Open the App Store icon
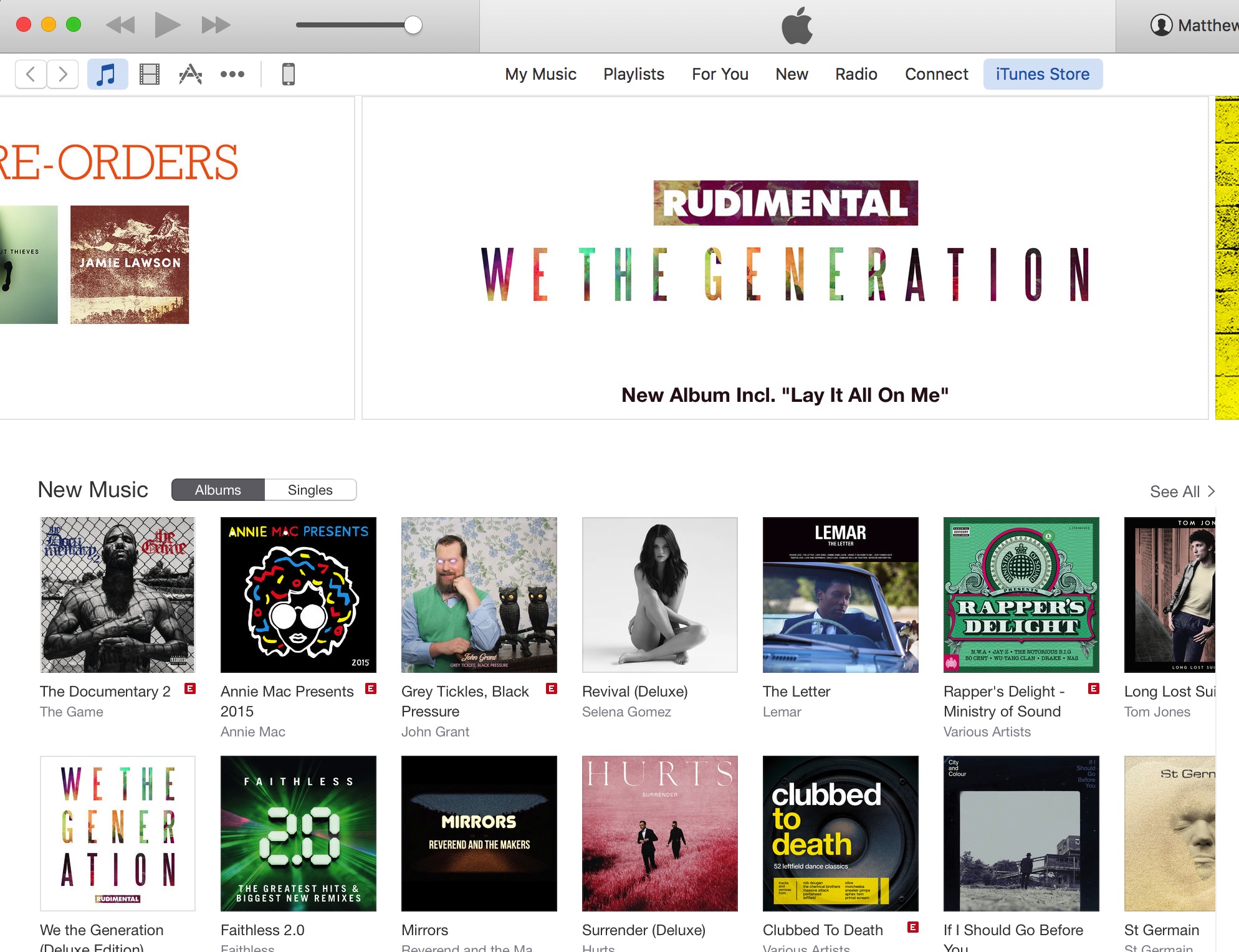The height and width of the screenshot is (952, 1239). pyautogui.click(x=191, y=74)
